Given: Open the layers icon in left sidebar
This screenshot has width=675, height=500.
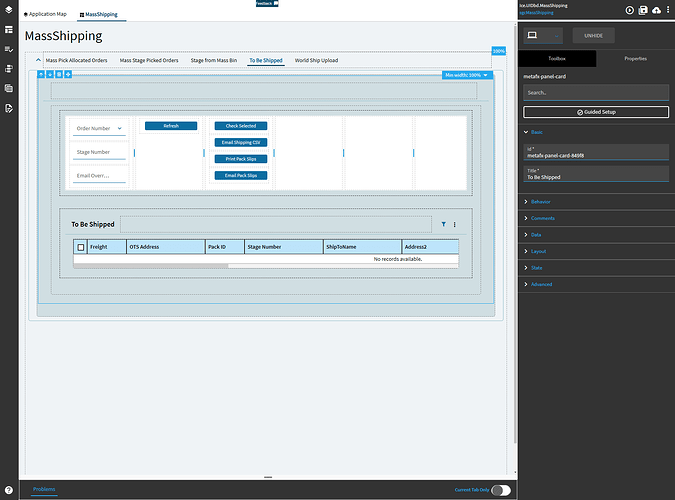Looking at the screenshot, I should tap(9, 9).
